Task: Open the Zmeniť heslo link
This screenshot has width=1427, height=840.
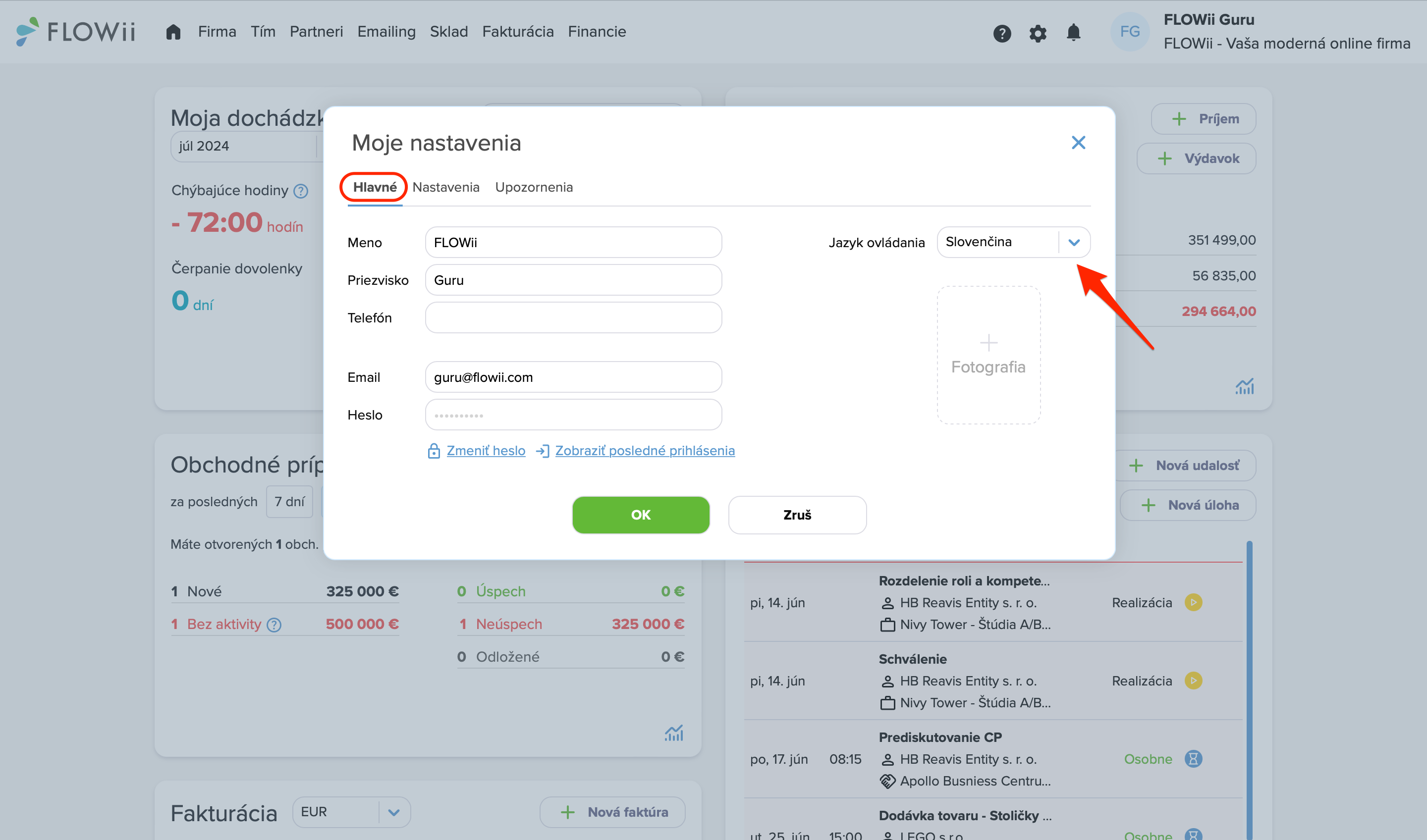Action: coord(486,451)
